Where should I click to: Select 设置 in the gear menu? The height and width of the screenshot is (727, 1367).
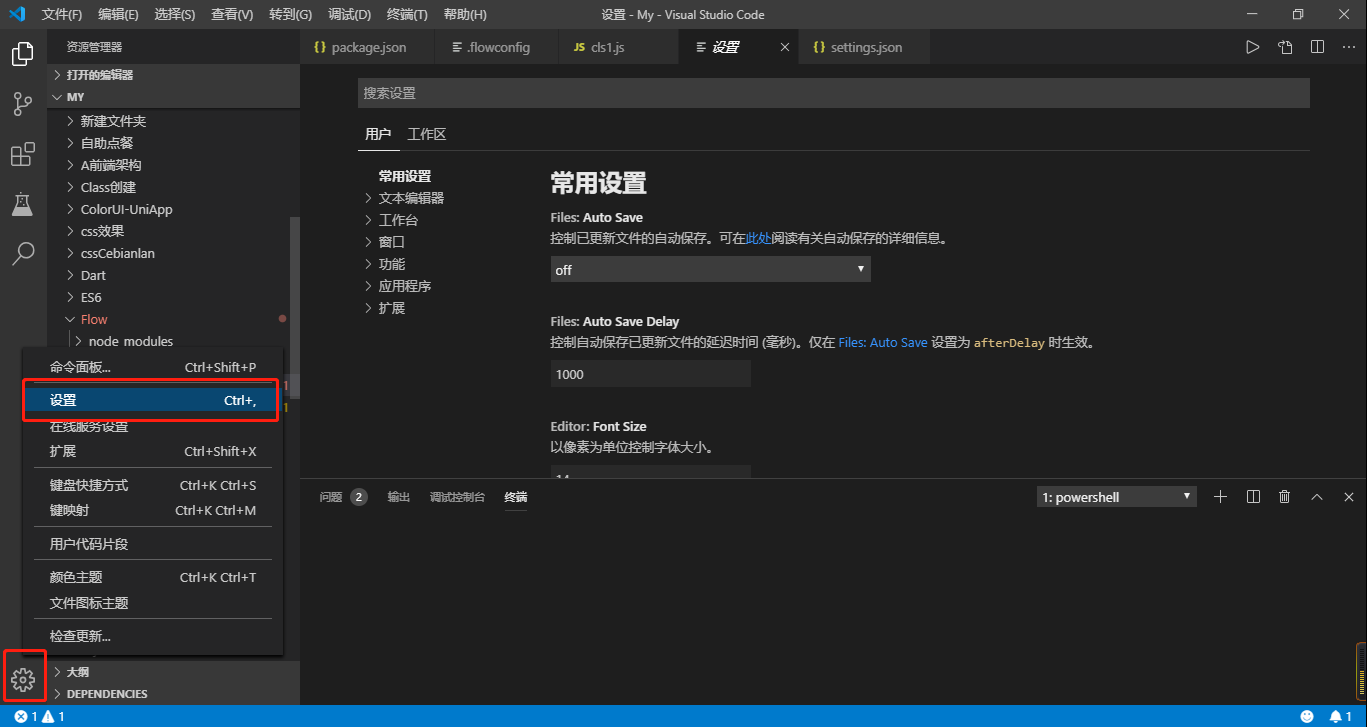pos(153,400)
